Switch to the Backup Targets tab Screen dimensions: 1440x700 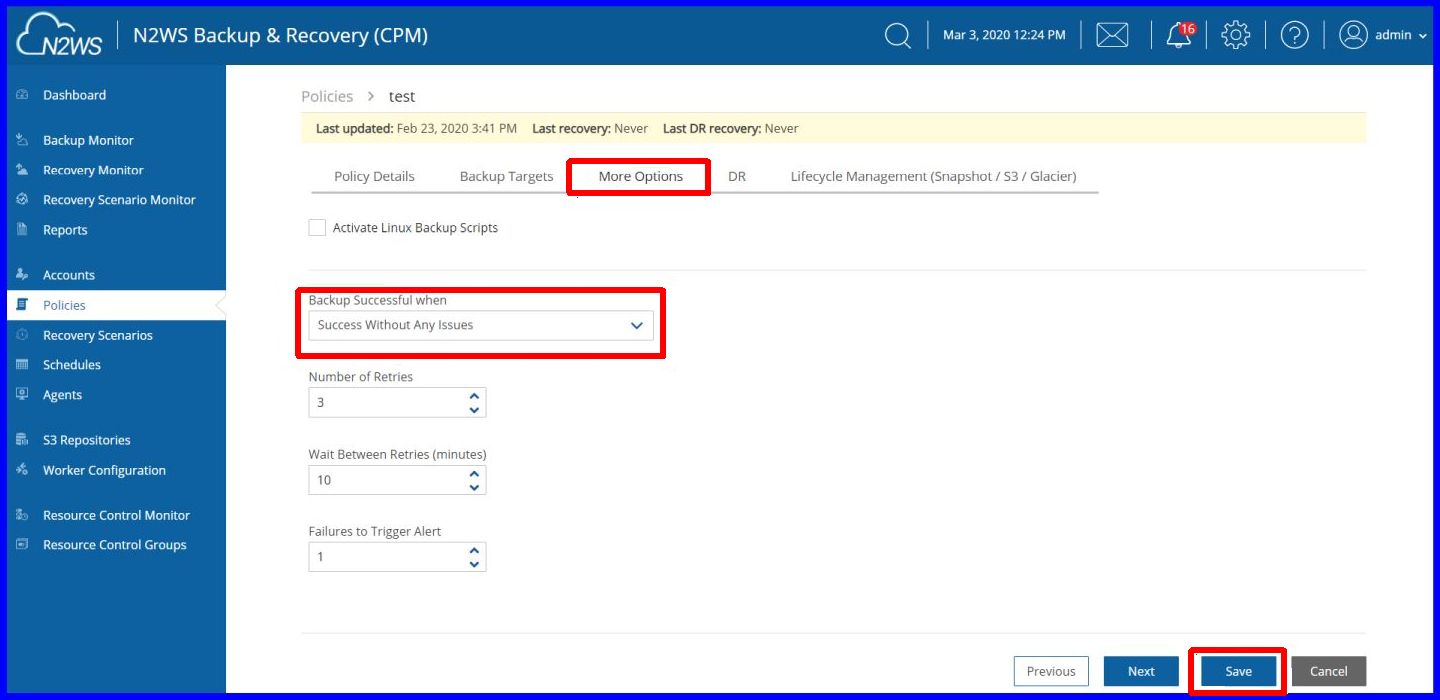(506, 176)
